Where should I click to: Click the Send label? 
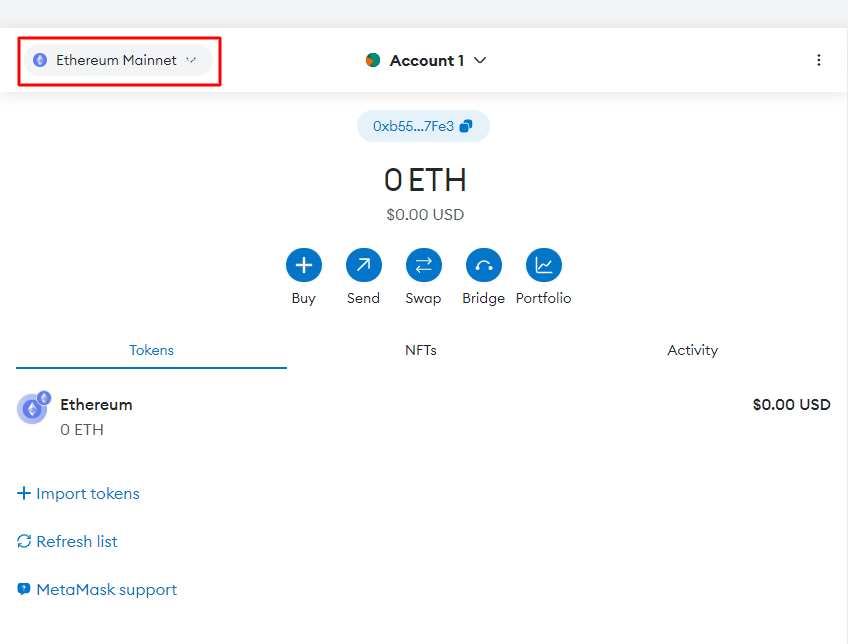coord(363,298)
